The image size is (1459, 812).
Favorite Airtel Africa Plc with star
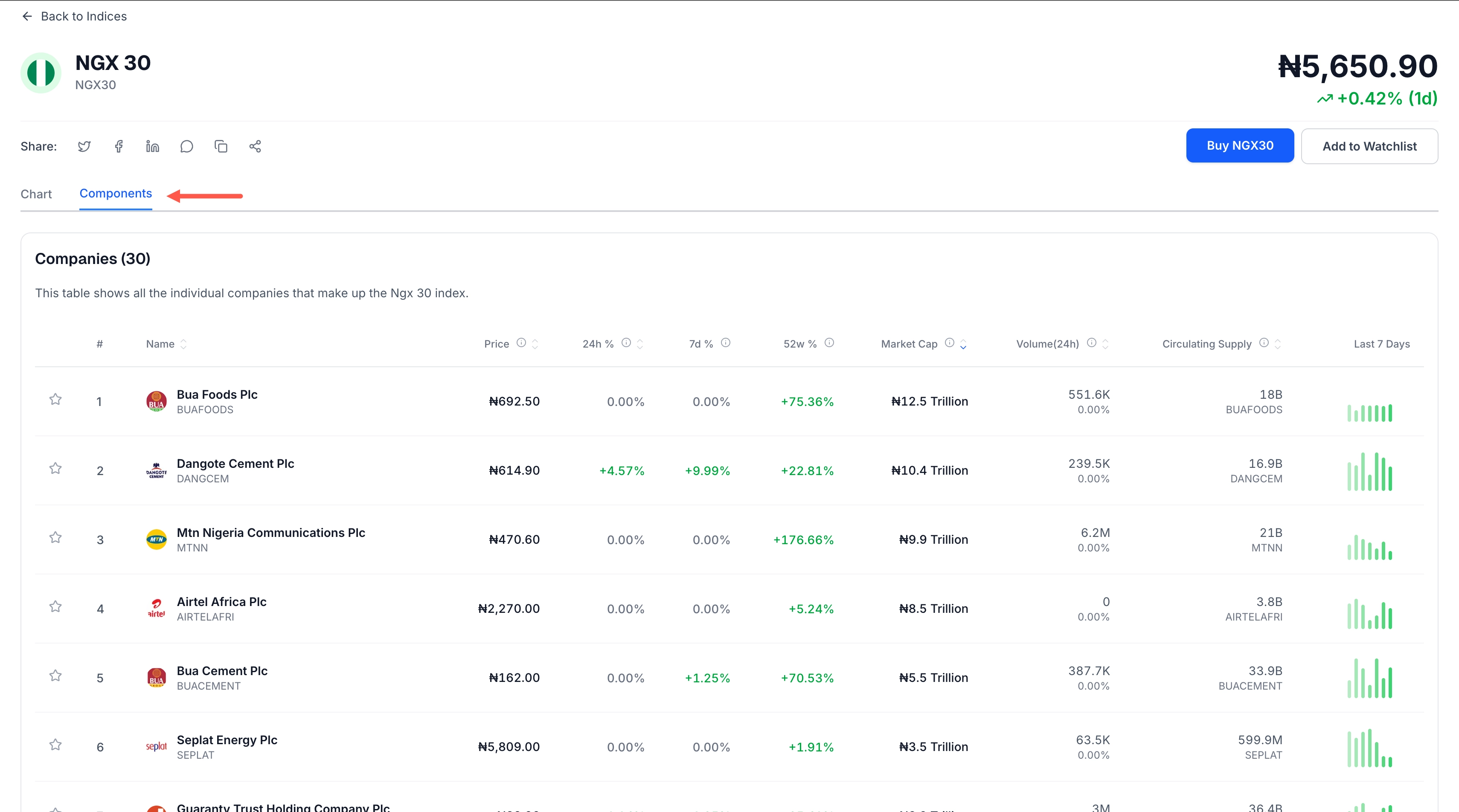pyautogui.click(x=55, y=607)
